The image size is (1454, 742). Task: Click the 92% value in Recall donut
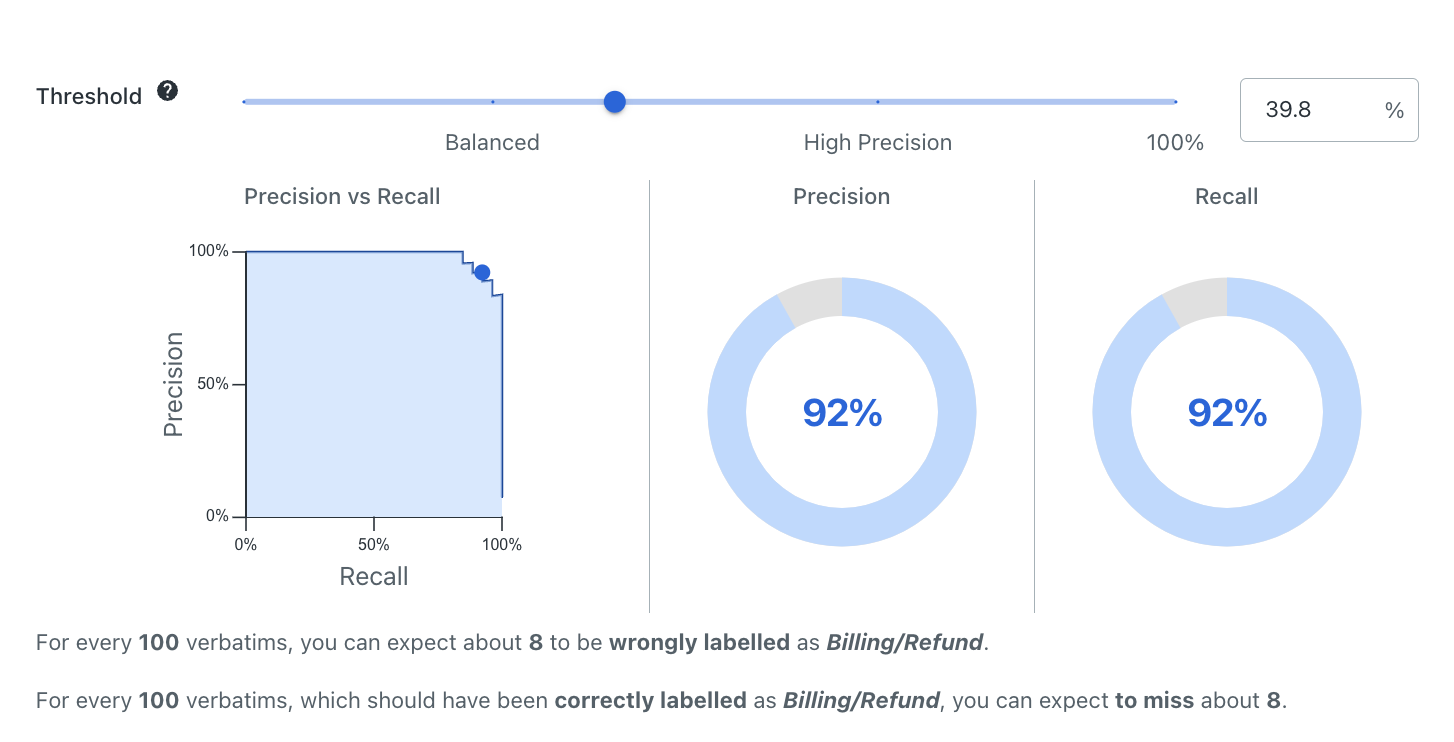1227,413
